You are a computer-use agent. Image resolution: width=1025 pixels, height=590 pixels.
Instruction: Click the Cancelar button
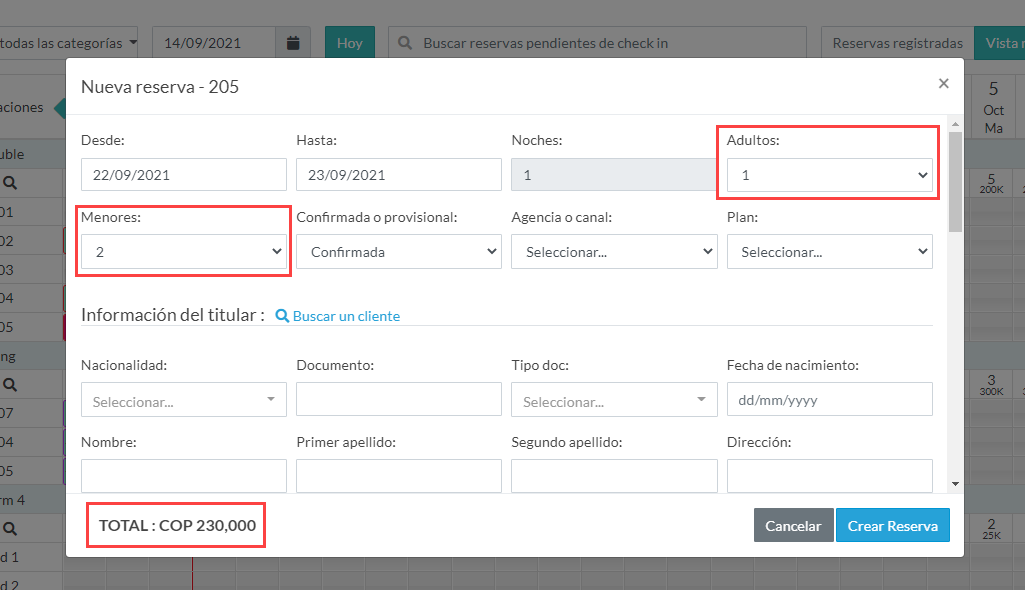794,525
